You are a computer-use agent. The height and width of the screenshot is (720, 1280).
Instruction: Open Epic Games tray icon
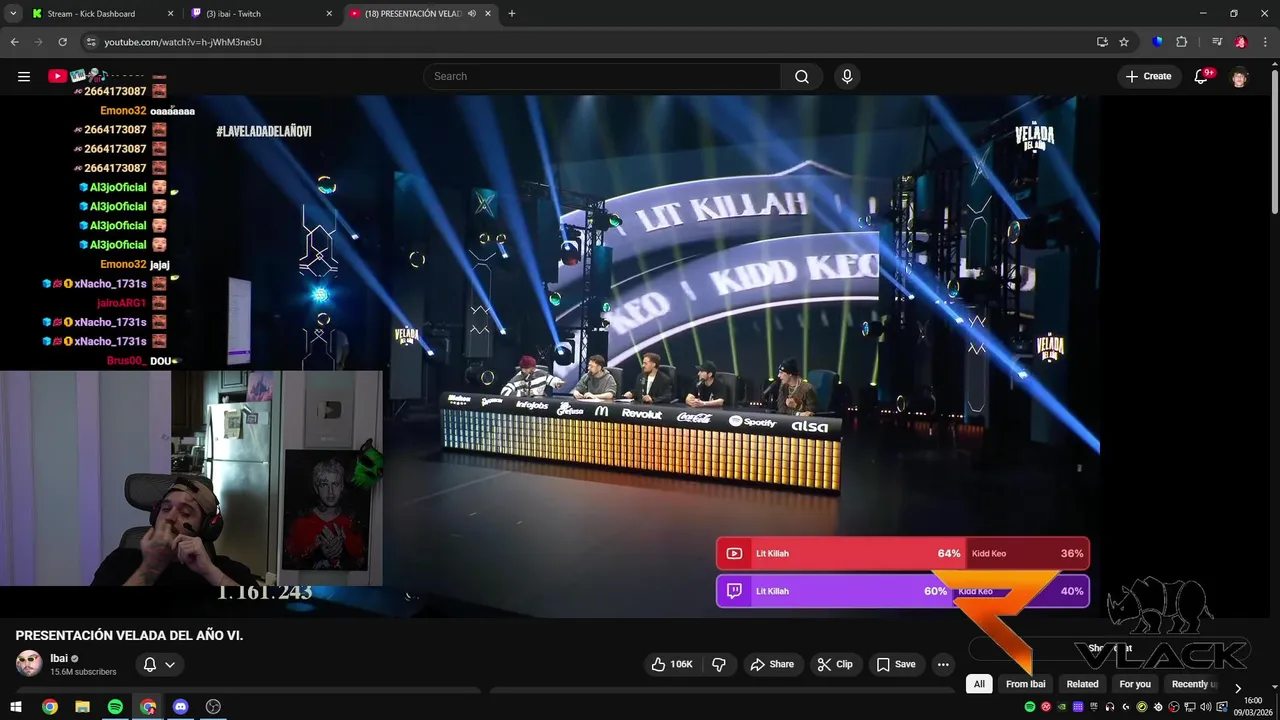click(x=1094, y=707)
